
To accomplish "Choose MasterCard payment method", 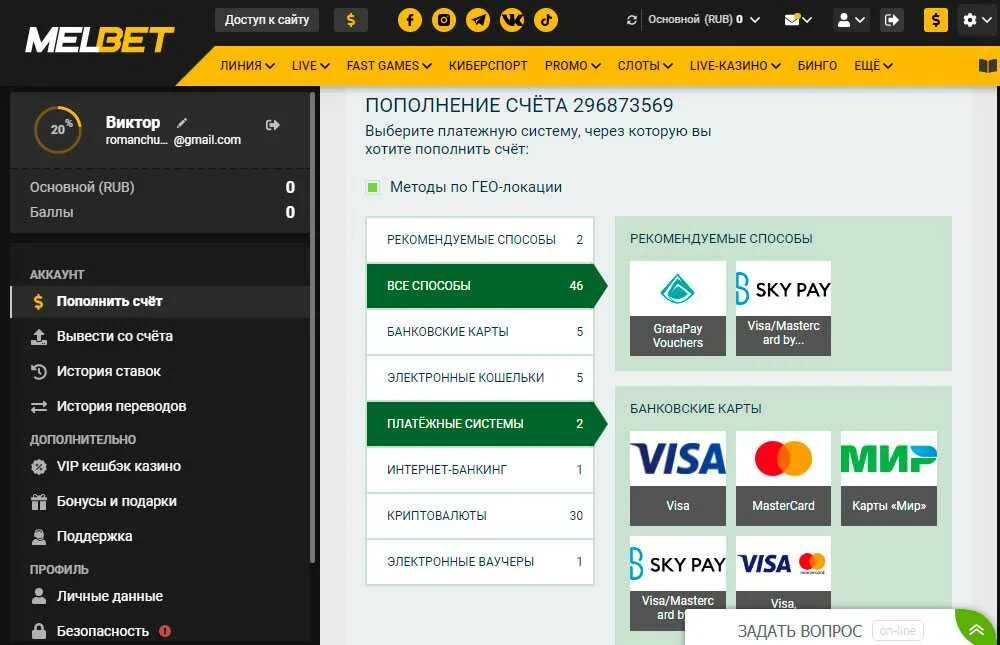I will click(x=783, y=478).
